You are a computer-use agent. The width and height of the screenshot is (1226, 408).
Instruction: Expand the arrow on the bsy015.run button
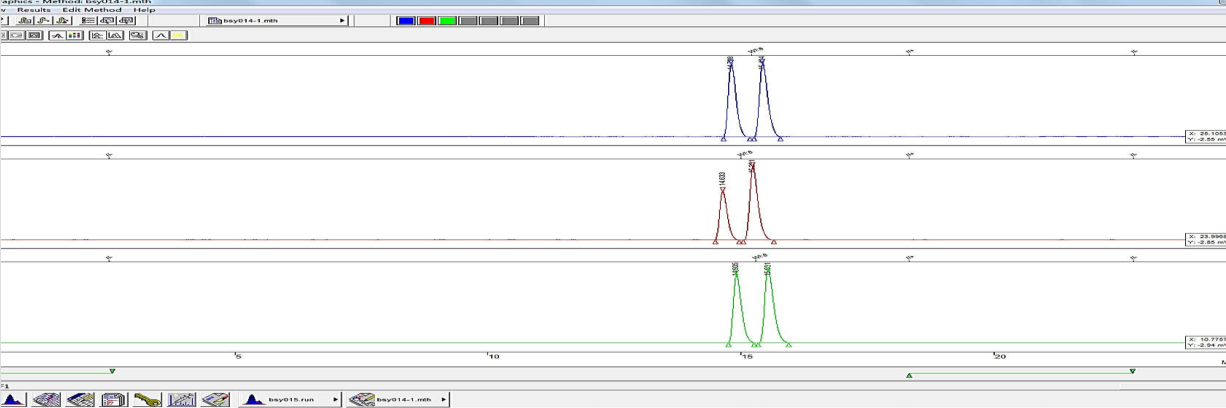[x=335, y=400]
